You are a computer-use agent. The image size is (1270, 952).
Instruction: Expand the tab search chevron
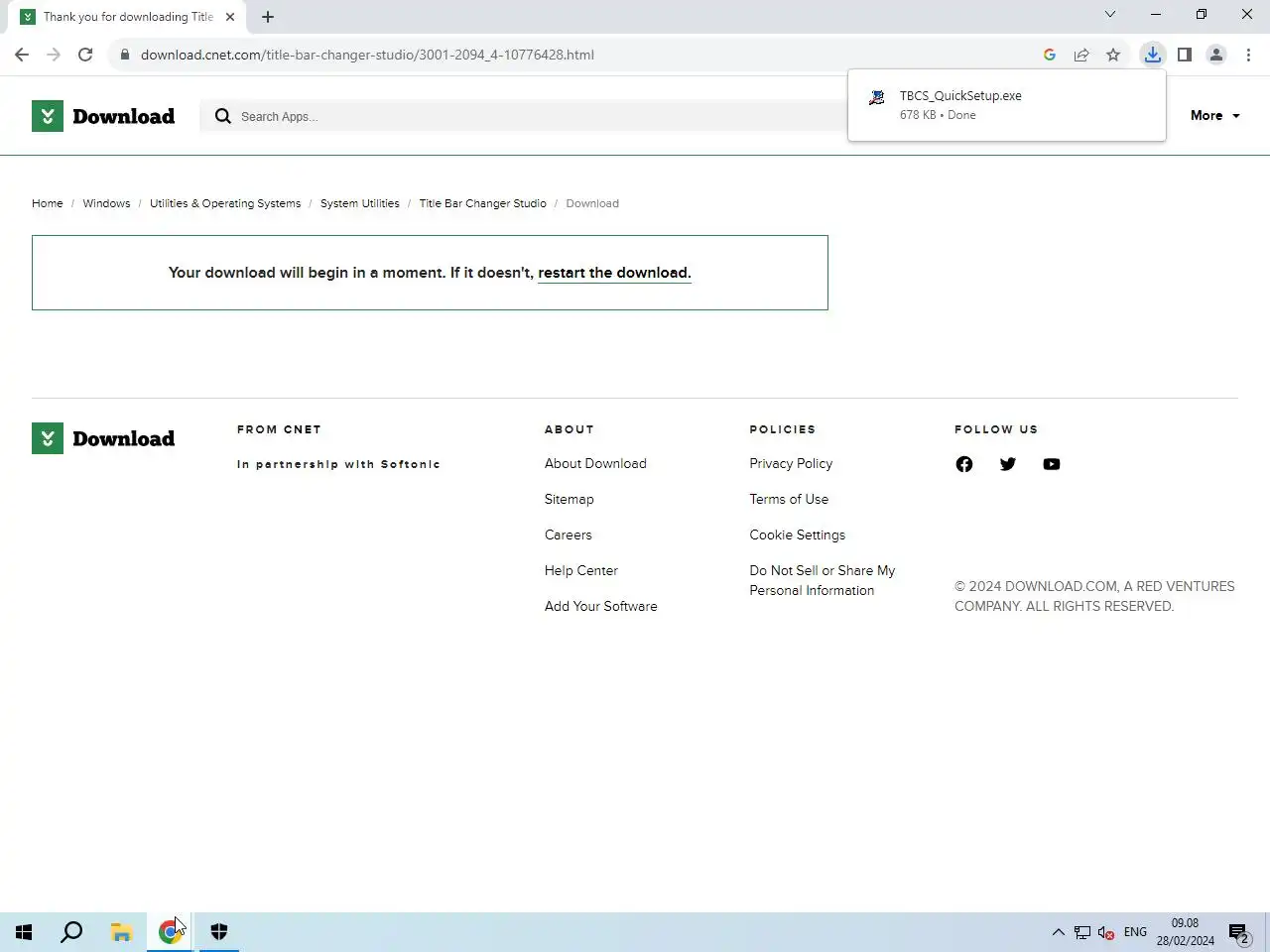1110,14
